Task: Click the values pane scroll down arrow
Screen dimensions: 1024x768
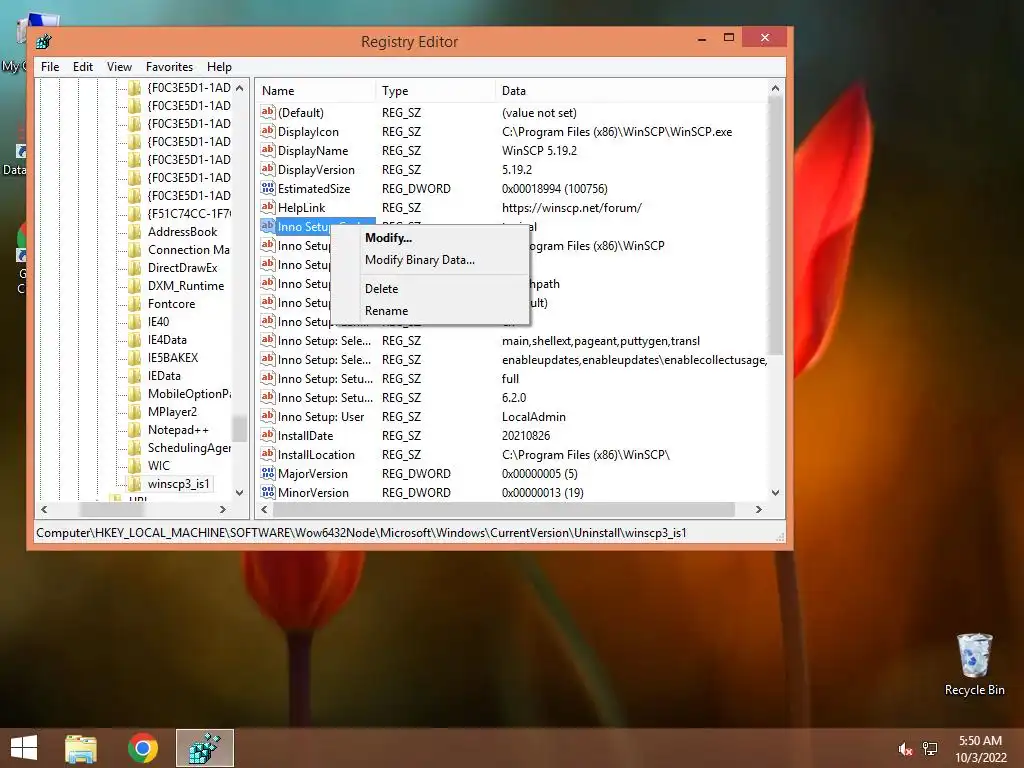Action: click(x=775, y=493)
